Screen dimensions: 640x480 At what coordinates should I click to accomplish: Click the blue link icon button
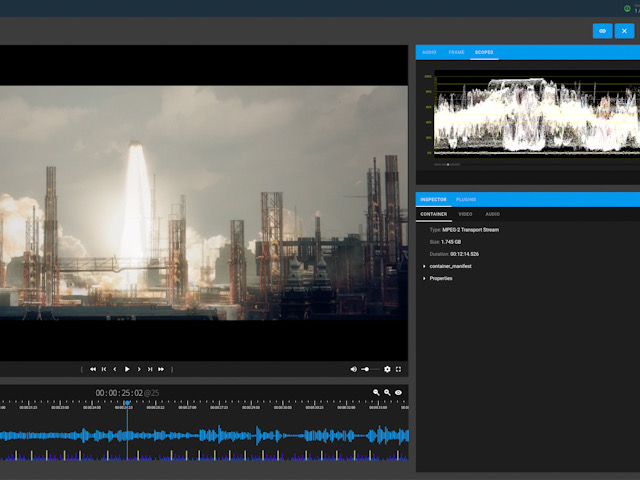click(602, 31)
